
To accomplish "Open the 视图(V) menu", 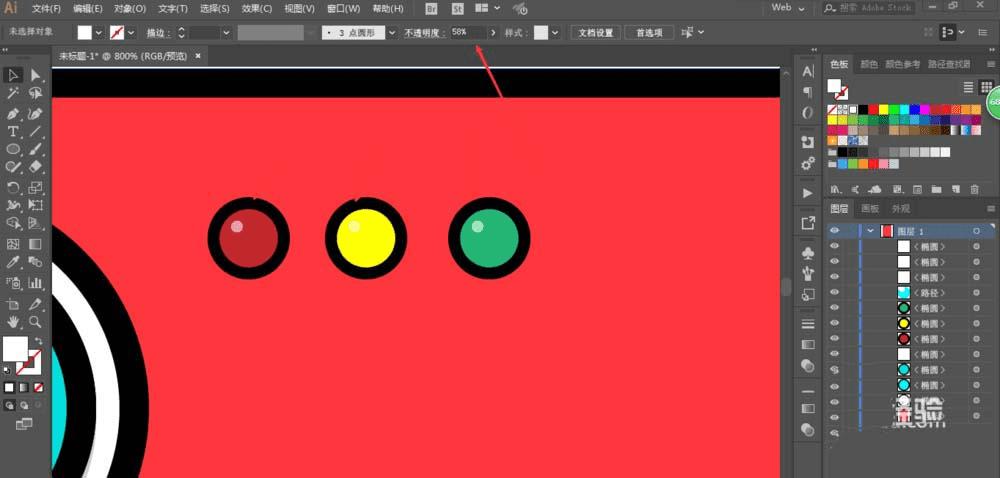I will click(x=300, y=9).
